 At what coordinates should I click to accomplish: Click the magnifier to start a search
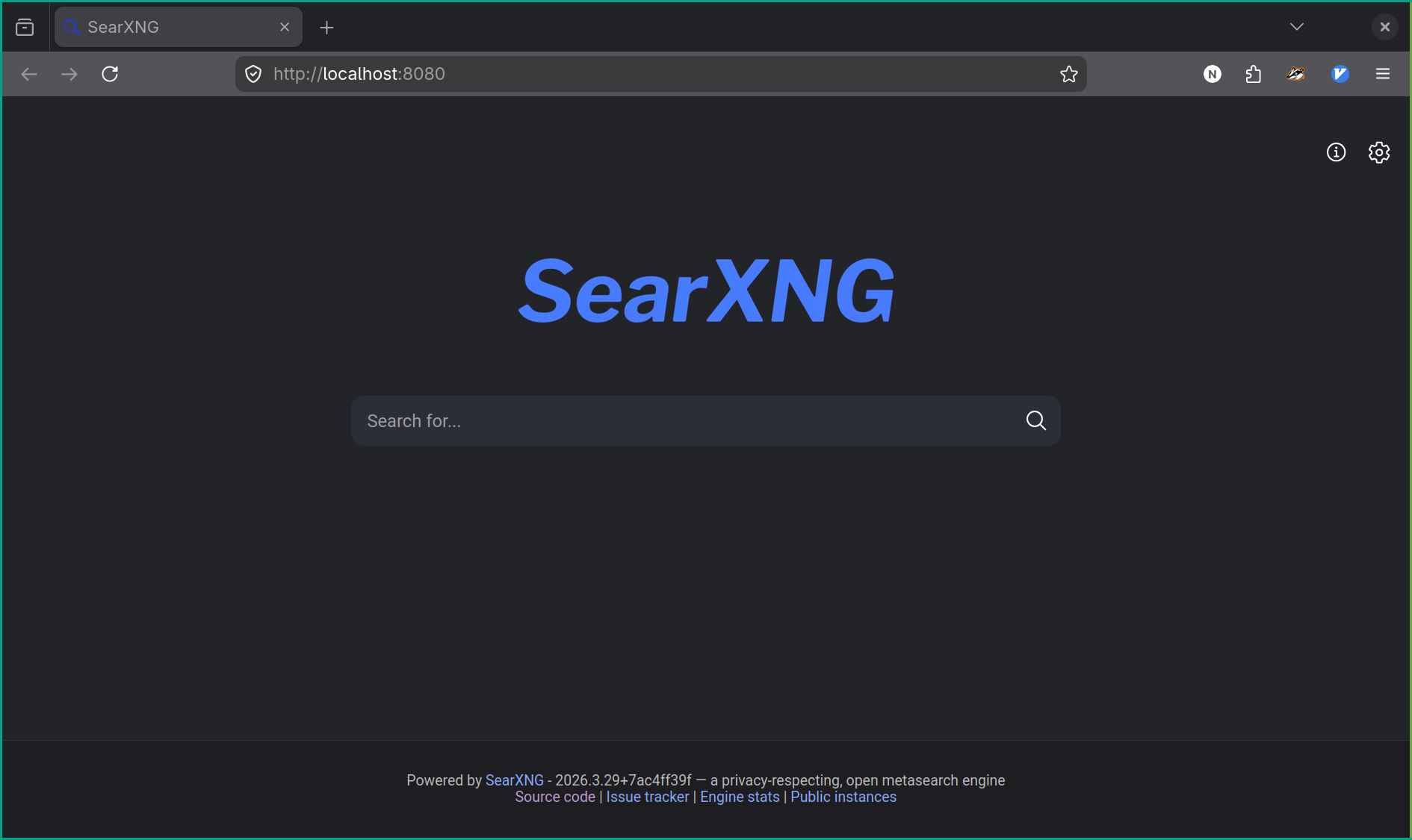1035,420
